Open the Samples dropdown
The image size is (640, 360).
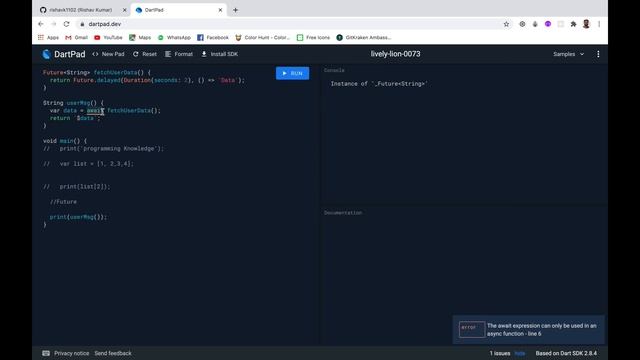click(x=569, y=54)
